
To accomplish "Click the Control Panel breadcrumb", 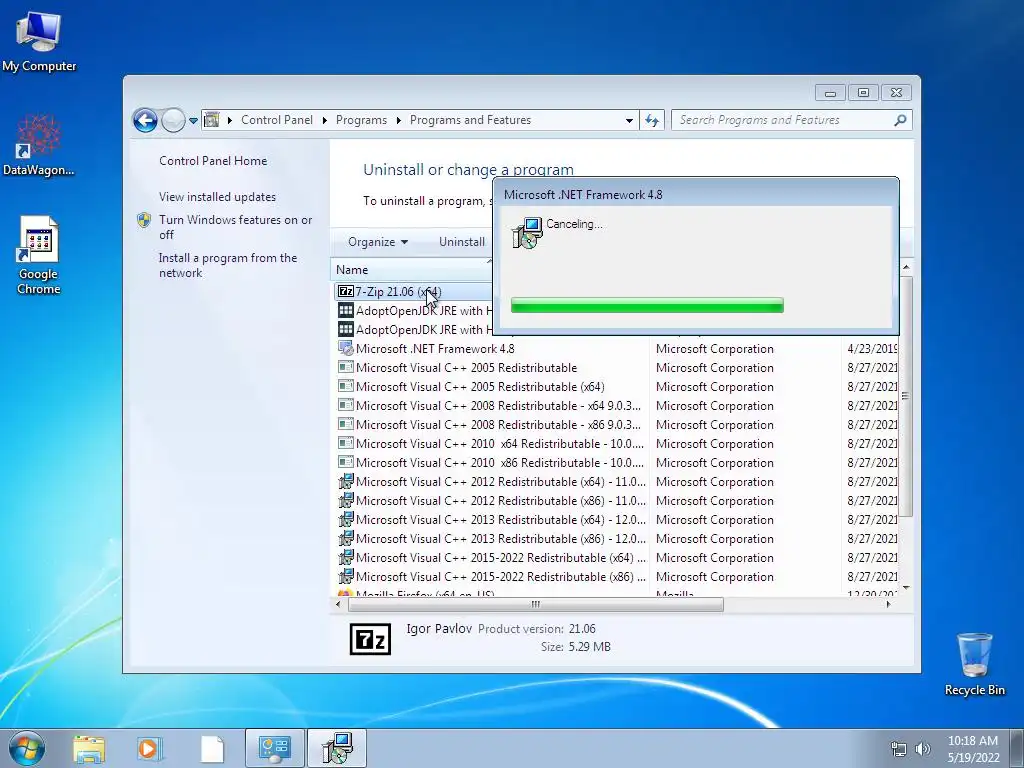I will (277, 120).
